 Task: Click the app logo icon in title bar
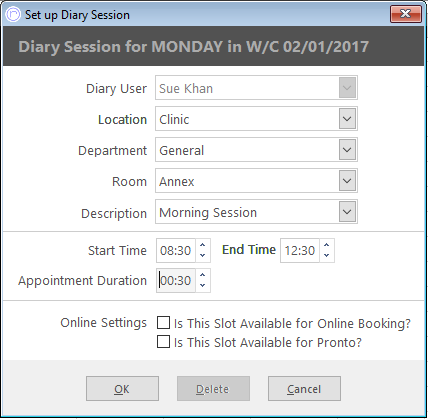pos(13,14)
